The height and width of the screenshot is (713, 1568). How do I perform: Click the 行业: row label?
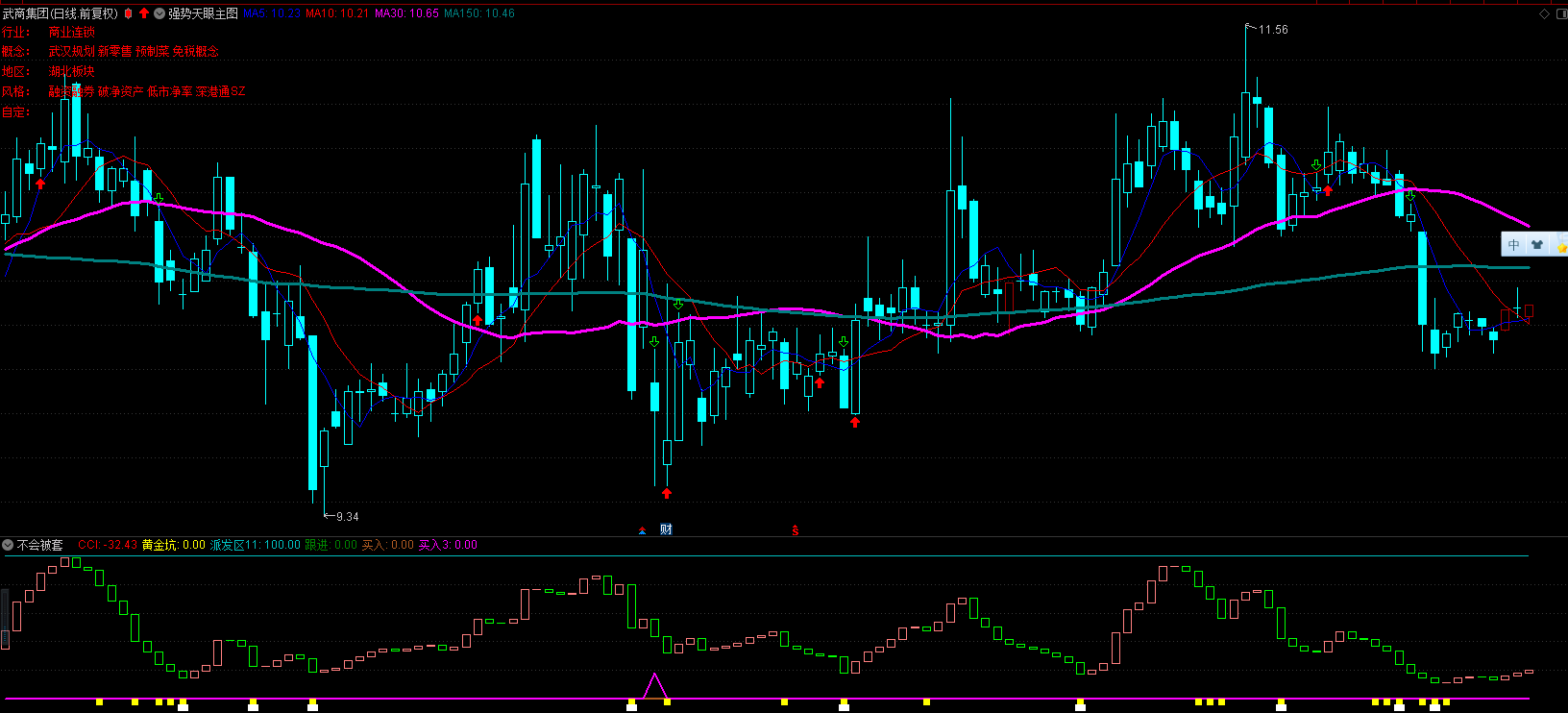(15, 32)
